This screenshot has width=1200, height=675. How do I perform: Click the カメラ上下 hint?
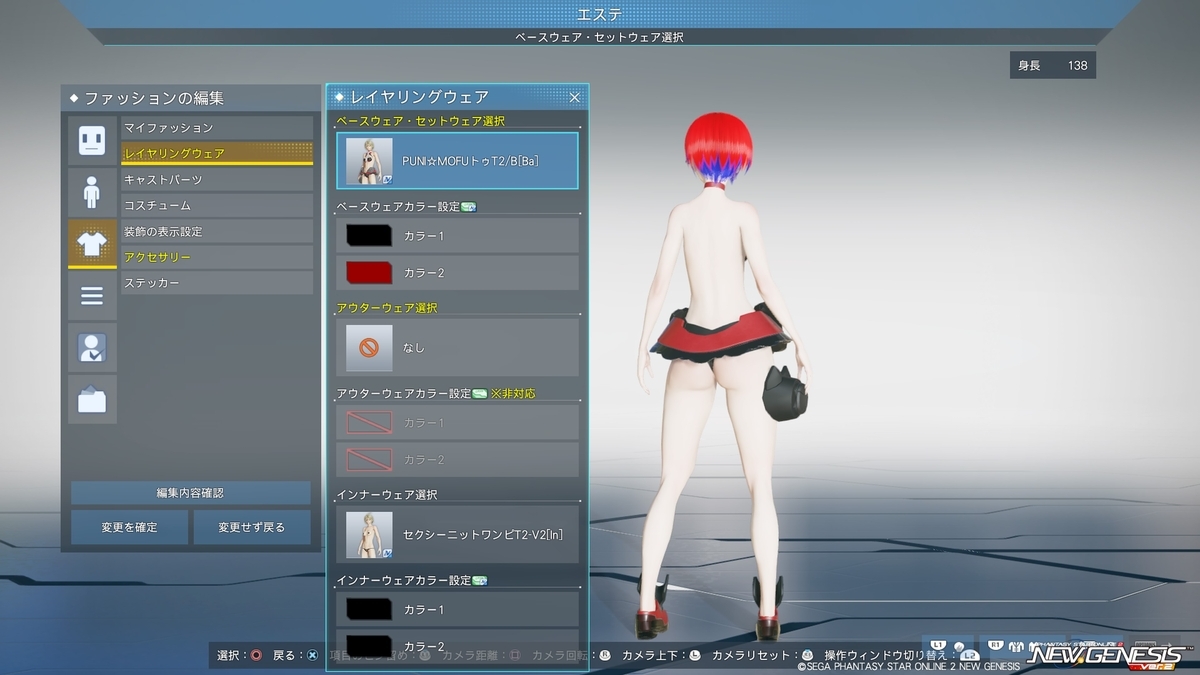coord(661,655)
